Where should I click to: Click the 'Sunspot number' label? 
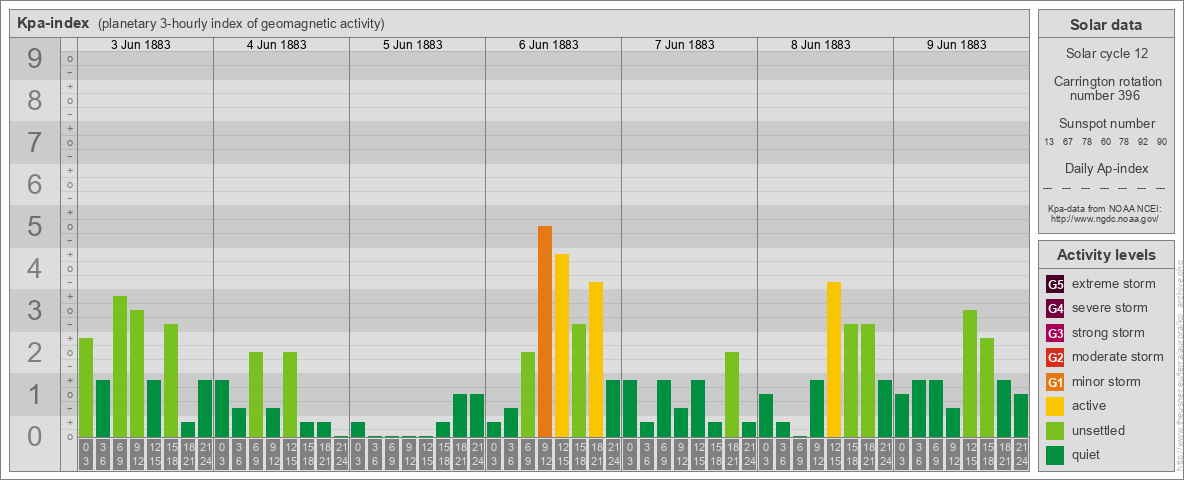(x=1107, y=123)
